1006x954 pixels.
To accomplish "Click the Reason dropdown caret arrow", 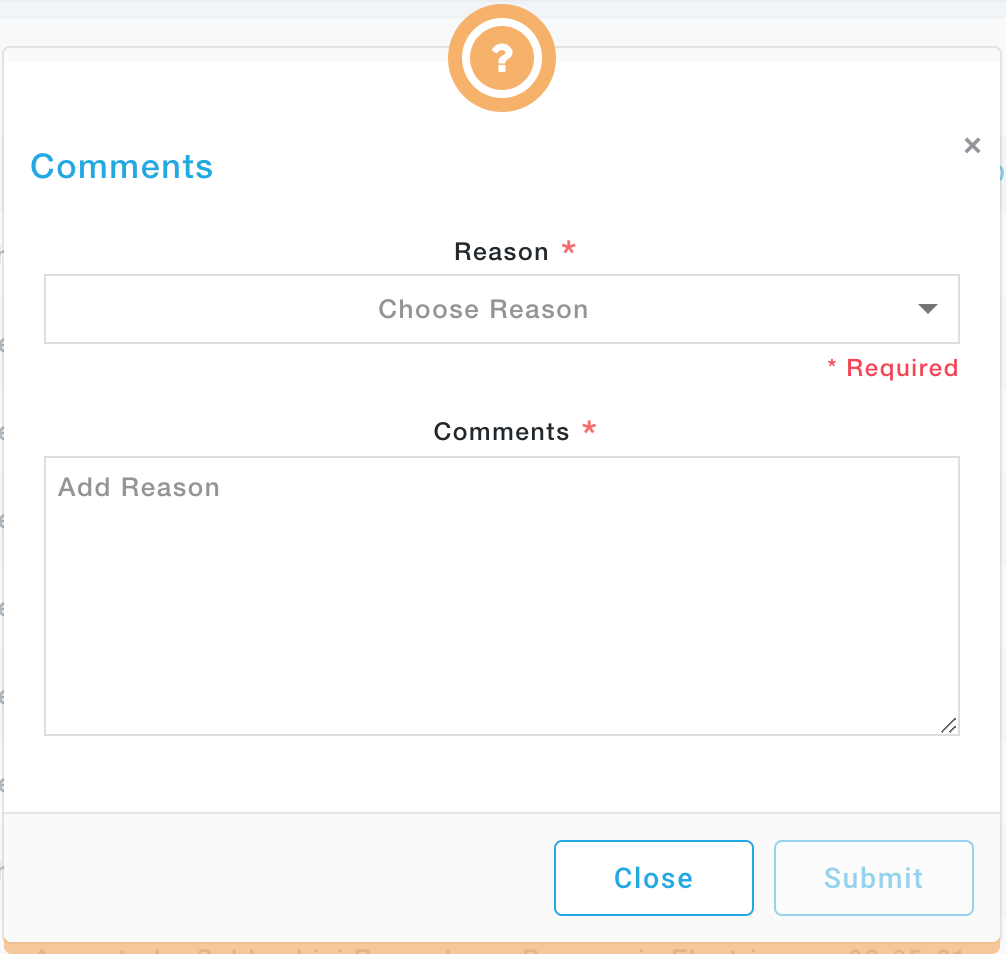I will (927, 309).
